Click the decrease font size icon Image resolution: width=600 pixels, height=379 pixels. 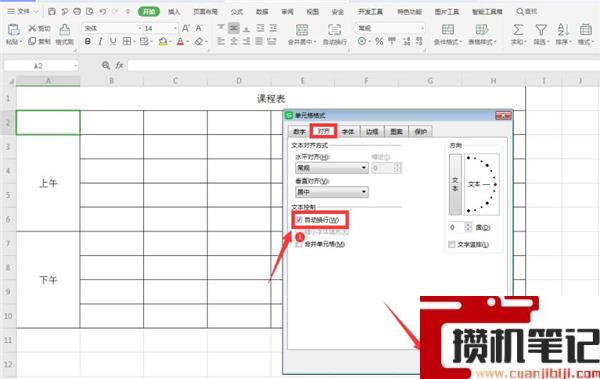tap(199, 28)
